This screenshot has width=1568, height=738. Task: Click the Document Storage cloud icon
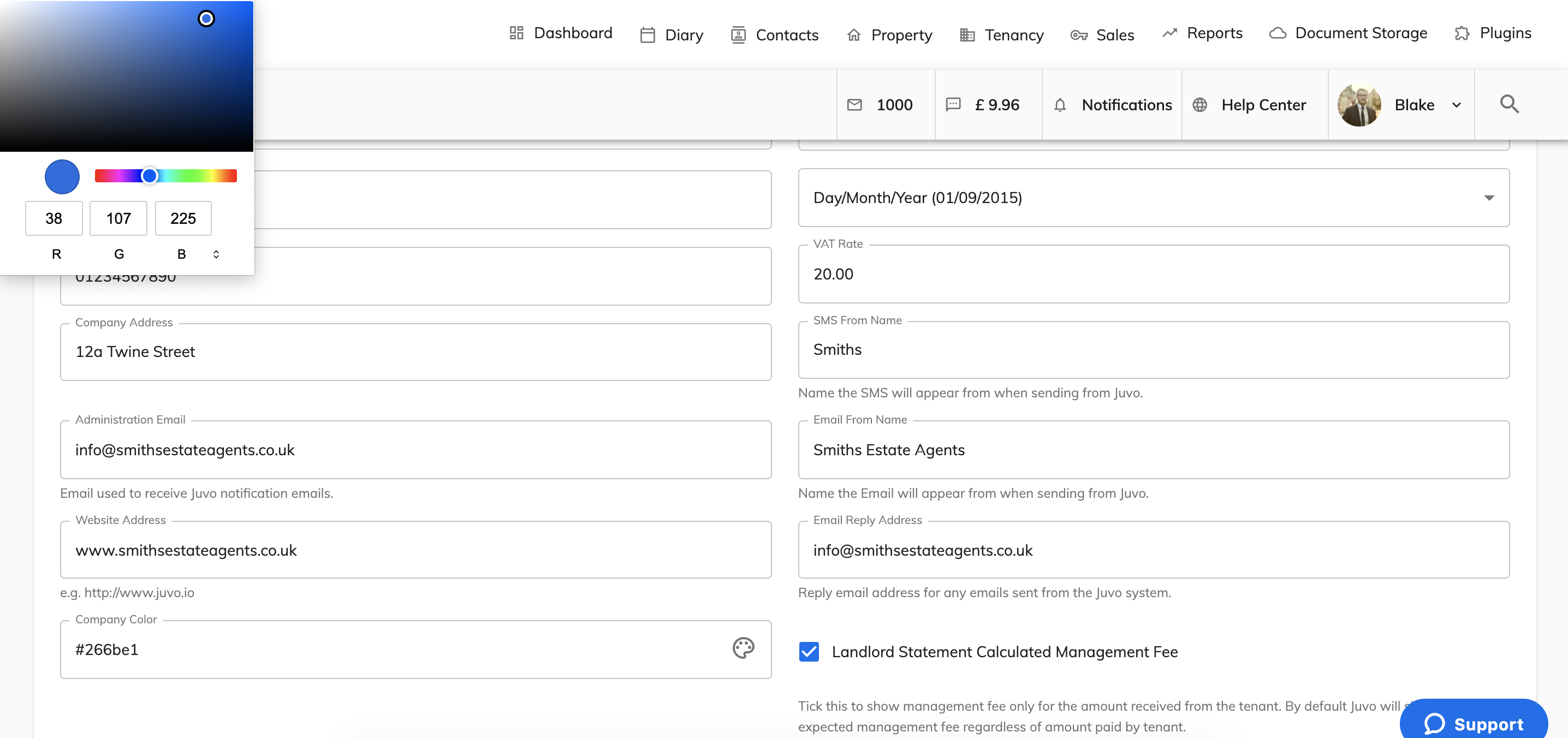coord(1278,33)
